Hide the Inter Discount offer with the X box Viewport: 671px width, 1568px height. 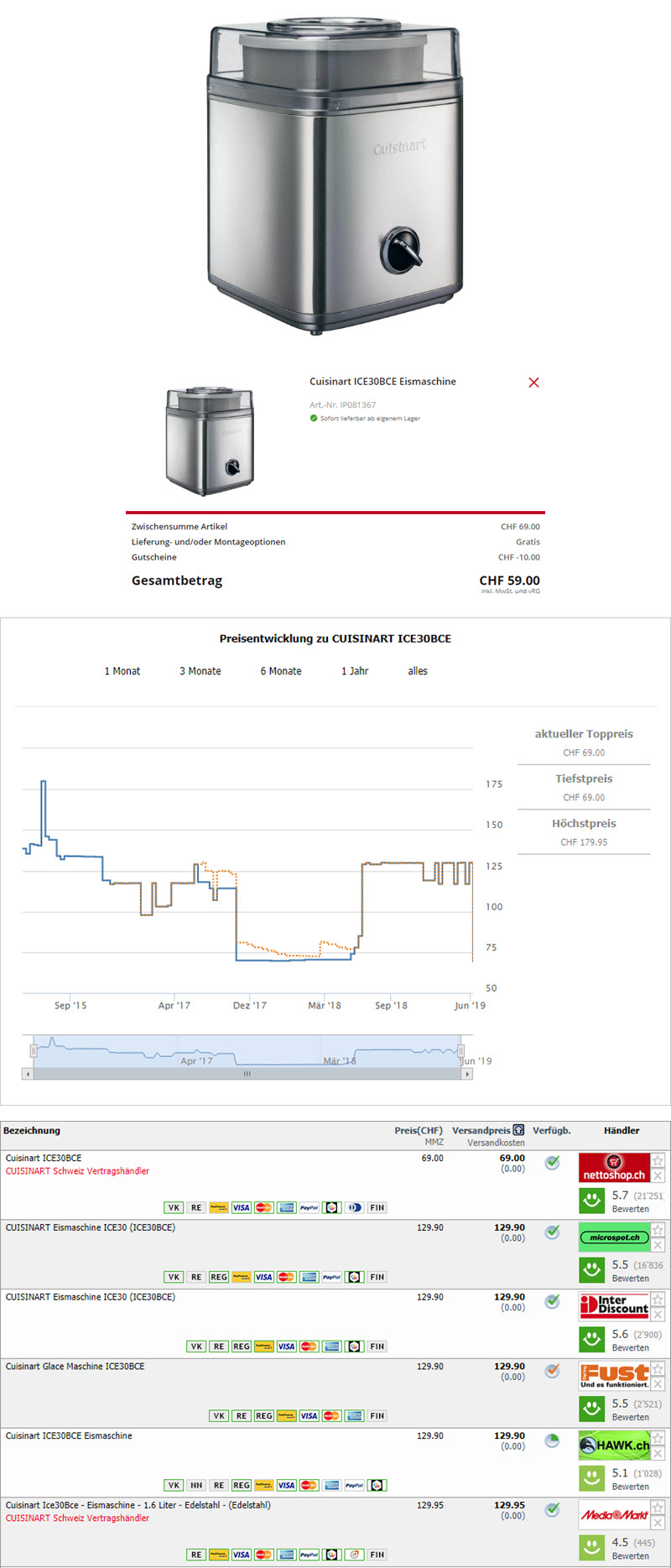658,1315
